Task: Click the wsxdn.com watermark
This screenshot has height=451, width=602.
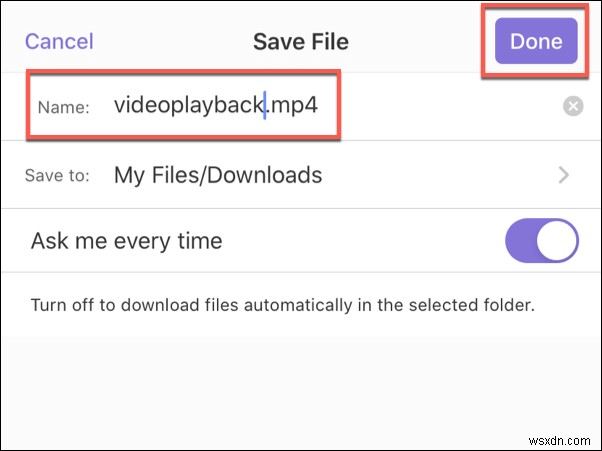Action: (x=559, y=440)
